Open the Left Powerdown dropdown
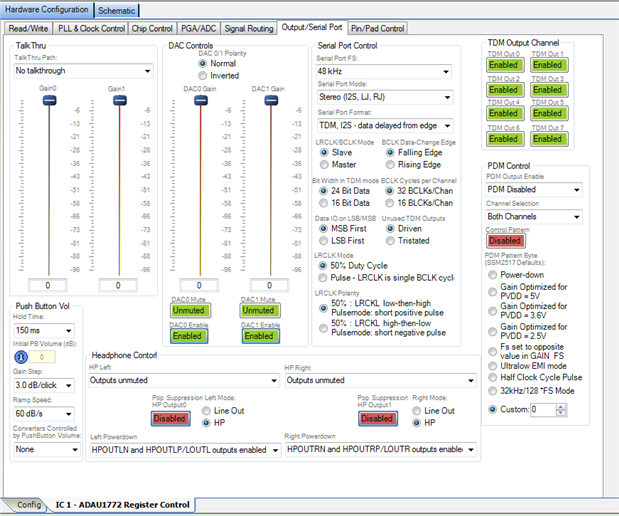The height and width of the screenshot is (516, 619). (185, 450)
